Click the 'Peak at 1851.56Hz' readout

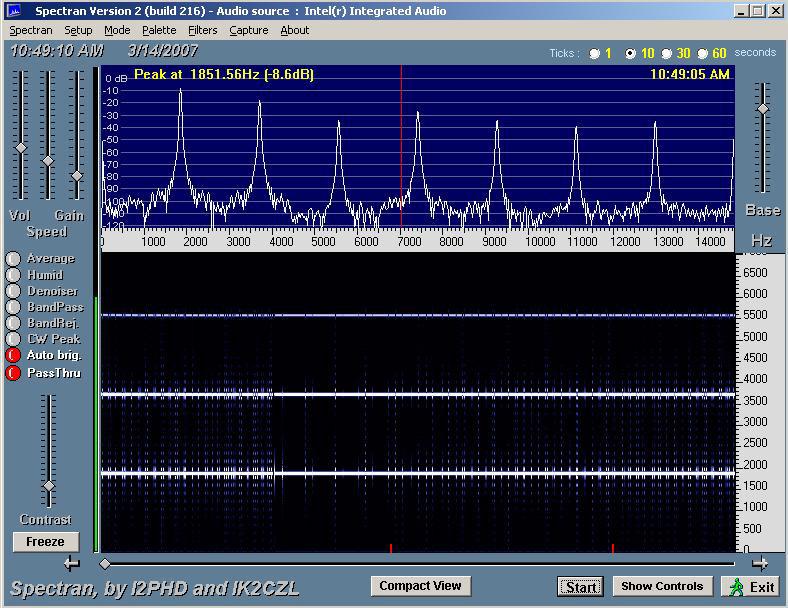[x=224, y=75]
